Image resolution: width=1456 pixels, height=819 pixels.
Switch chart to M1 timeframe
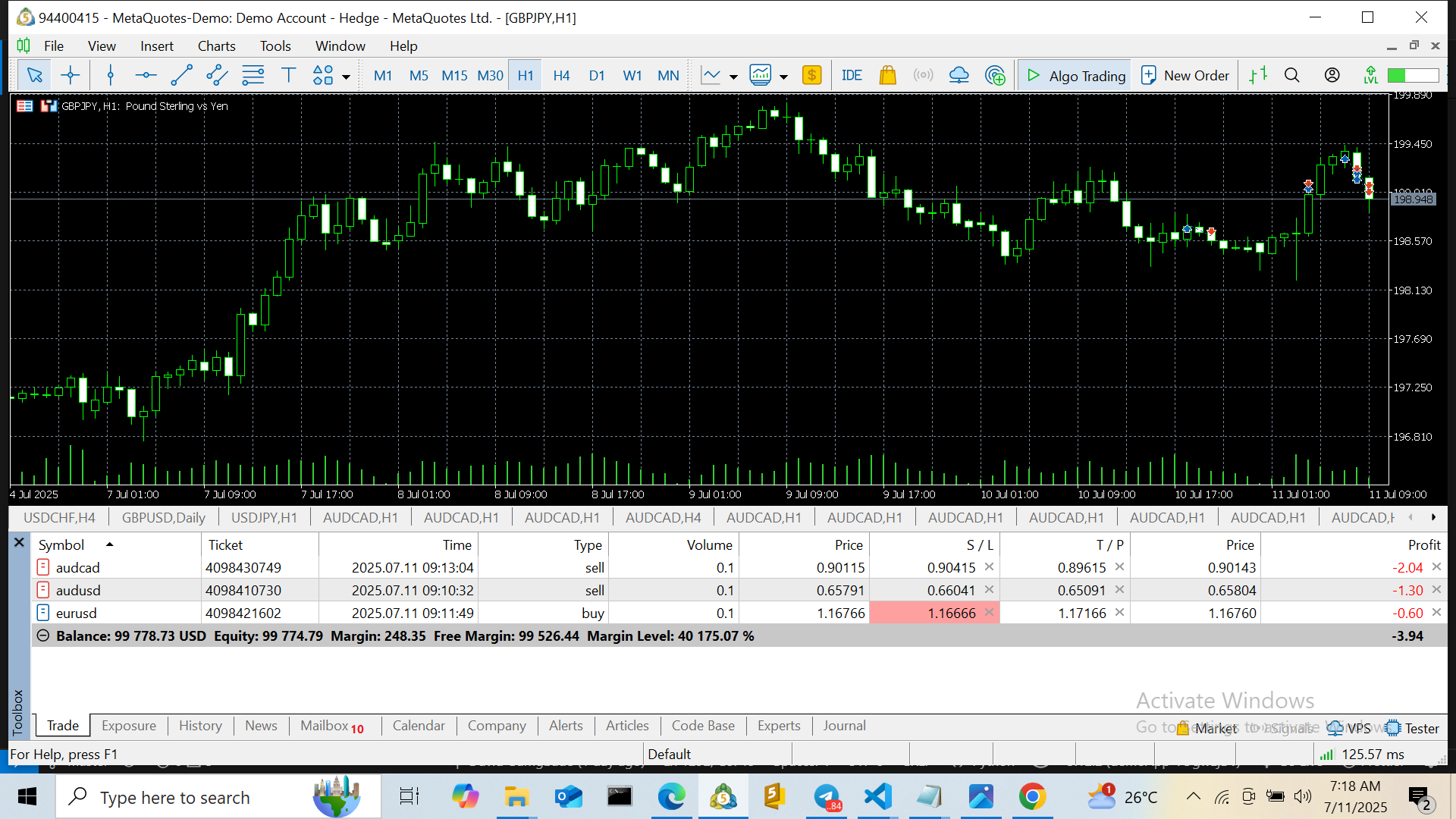click(x=383, y=76)
